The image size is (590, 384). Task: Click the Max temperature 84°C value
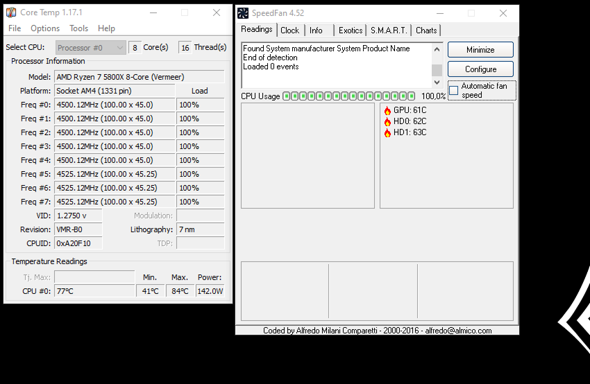pyautogui.click(x=180, y=291)
